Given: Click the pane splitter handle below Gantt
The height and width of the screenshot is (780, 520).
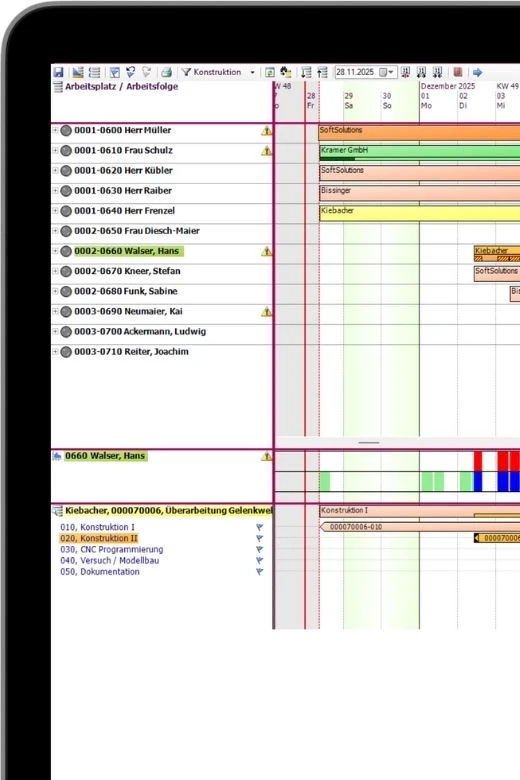Looking at the screenshot, I should (x=369, y=443).
